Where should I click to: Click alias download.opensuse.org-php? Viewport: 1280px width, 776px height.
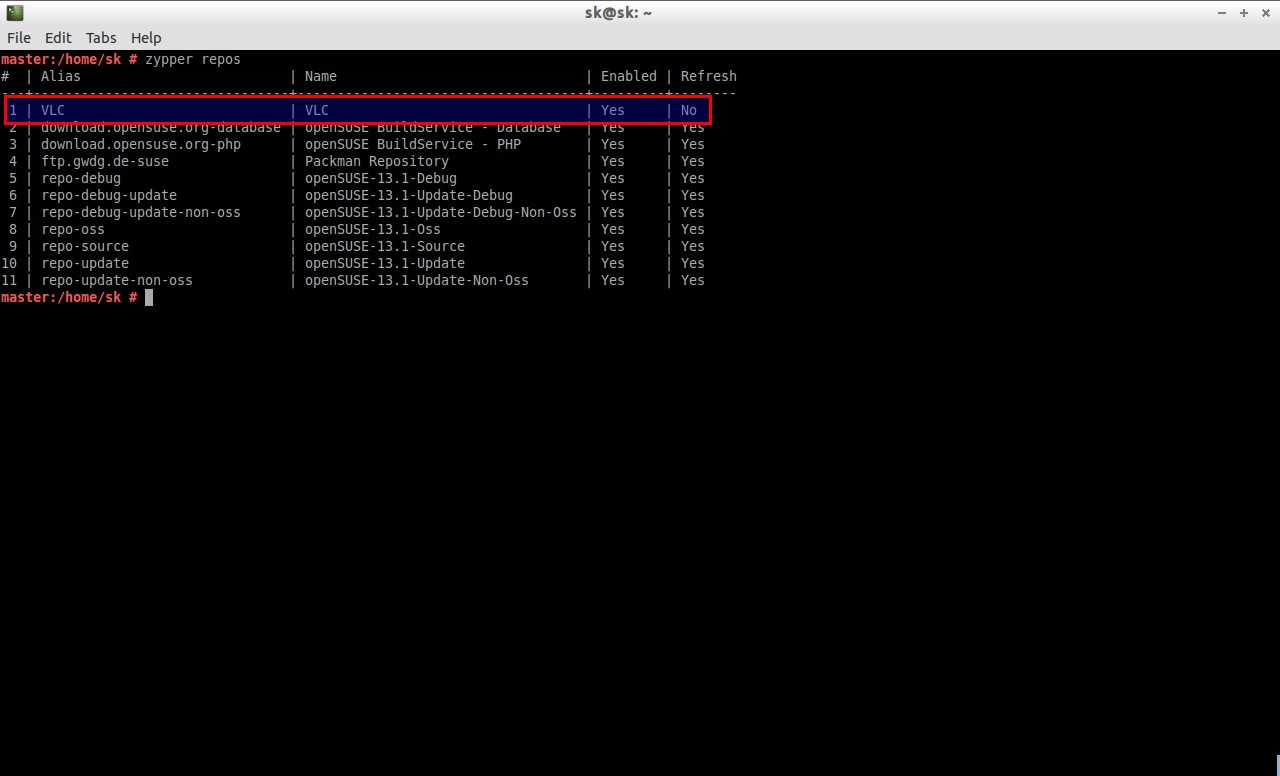[141, 144]
